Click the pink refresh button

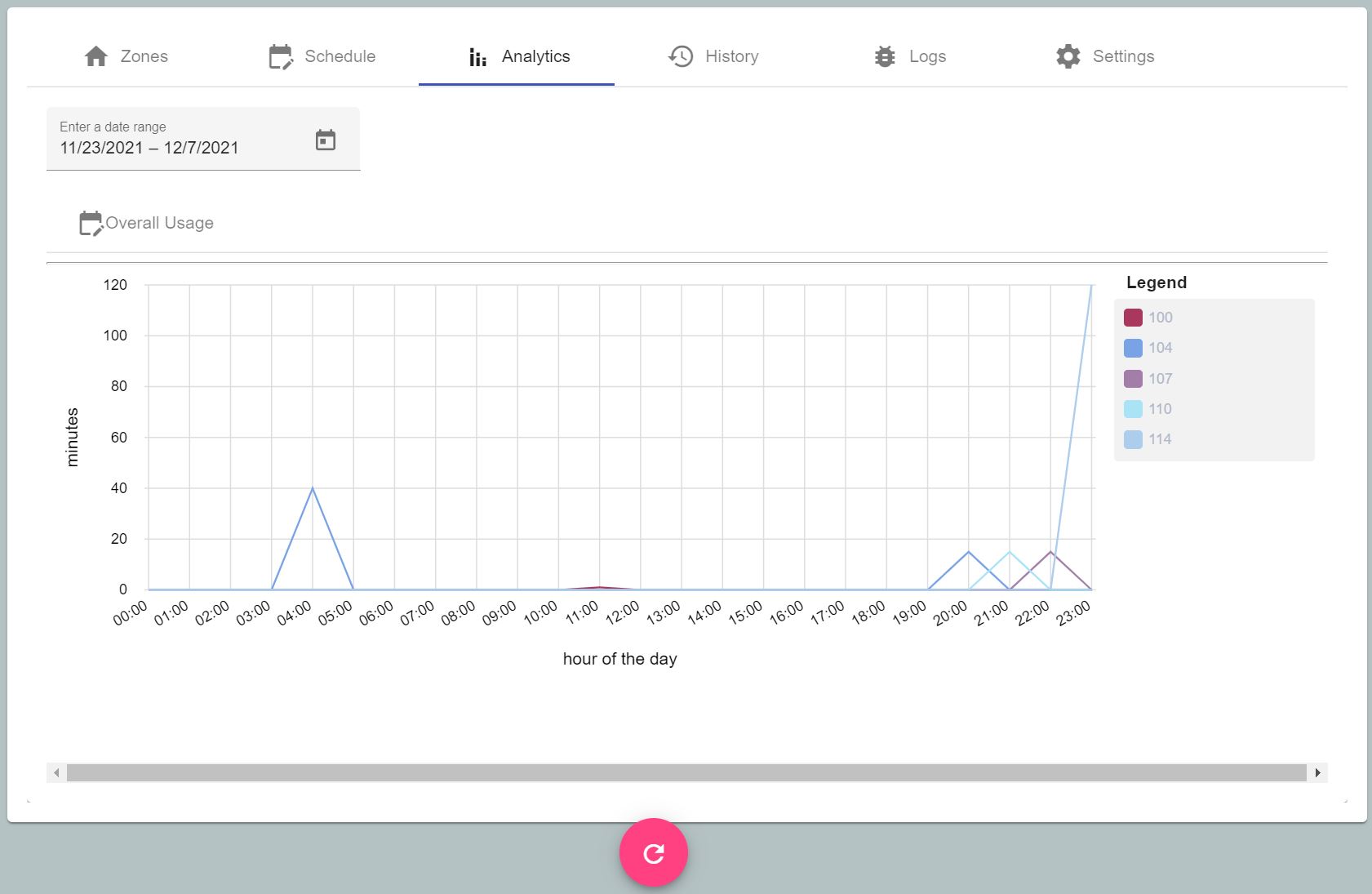(x=654, y=852)
